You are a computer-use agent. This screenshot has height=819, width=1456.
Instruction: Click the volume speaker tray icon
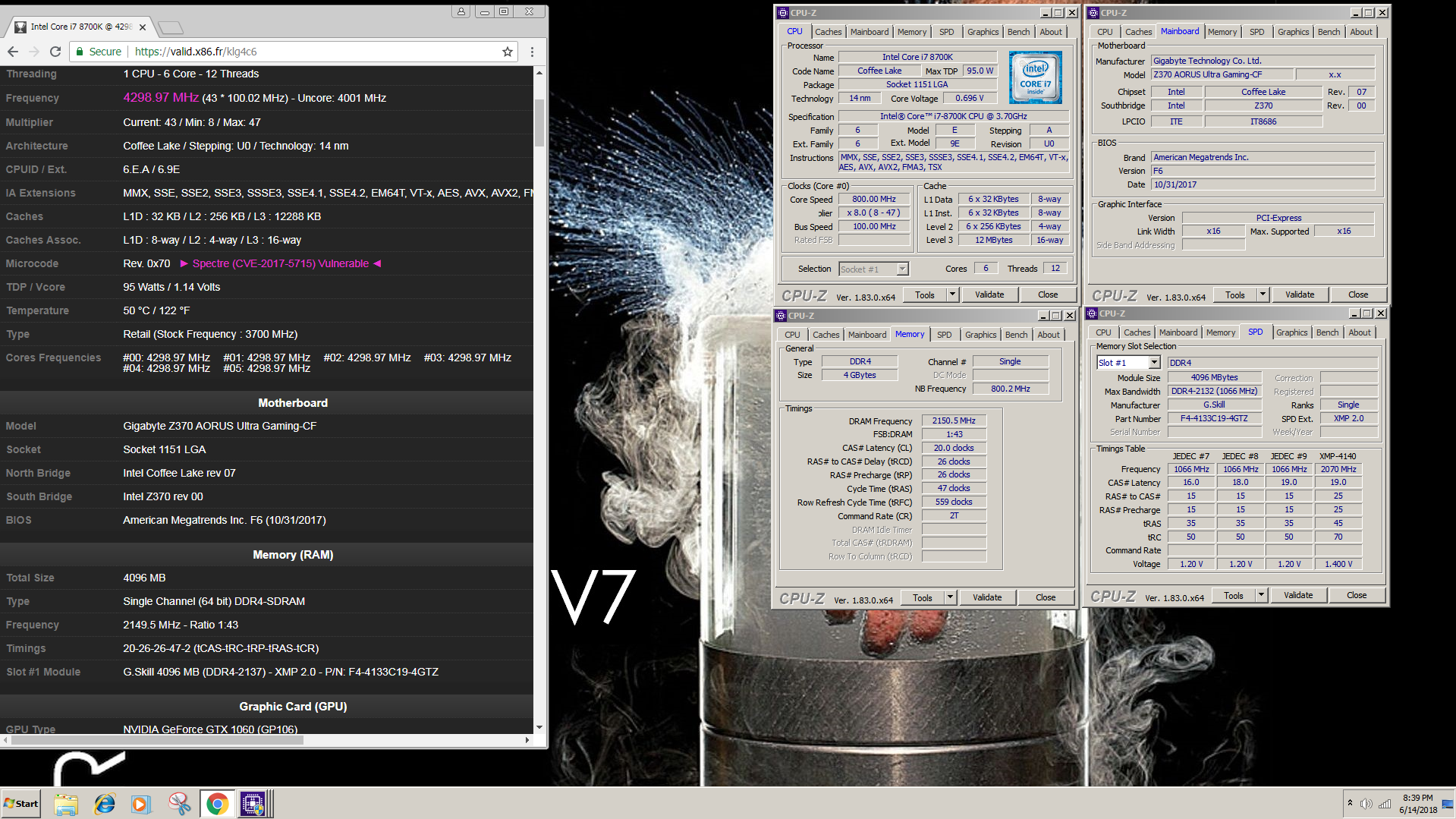pos(1366,804)
